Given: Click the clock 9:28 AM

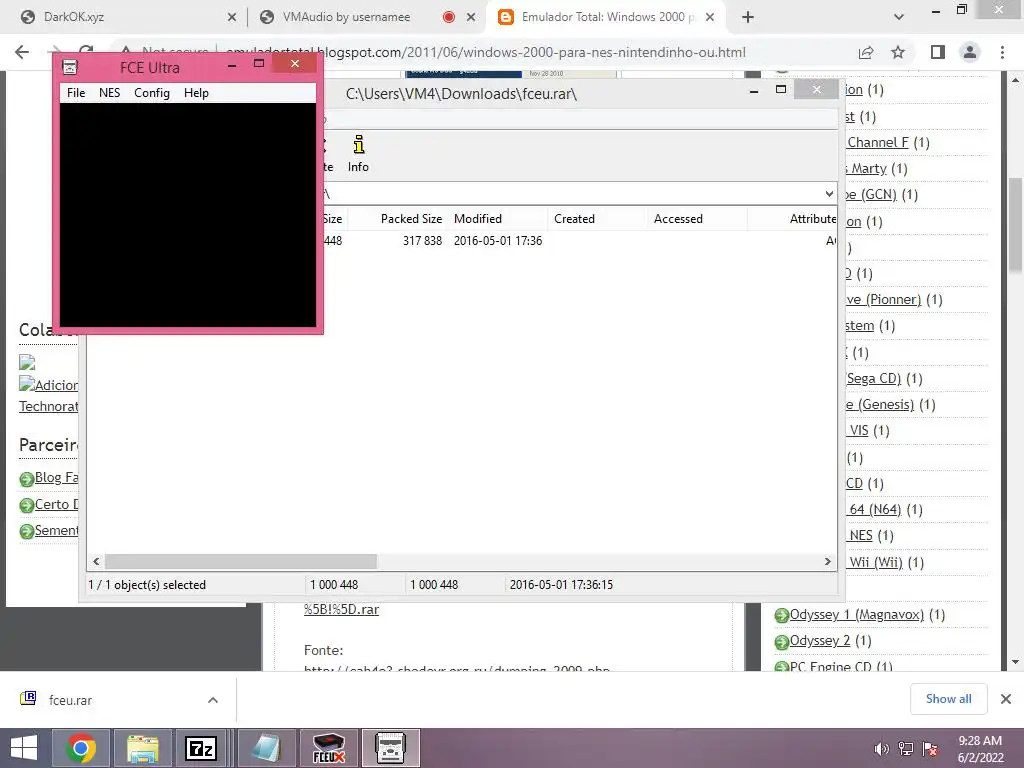Looking at the screenshot, I should (980, 741).
